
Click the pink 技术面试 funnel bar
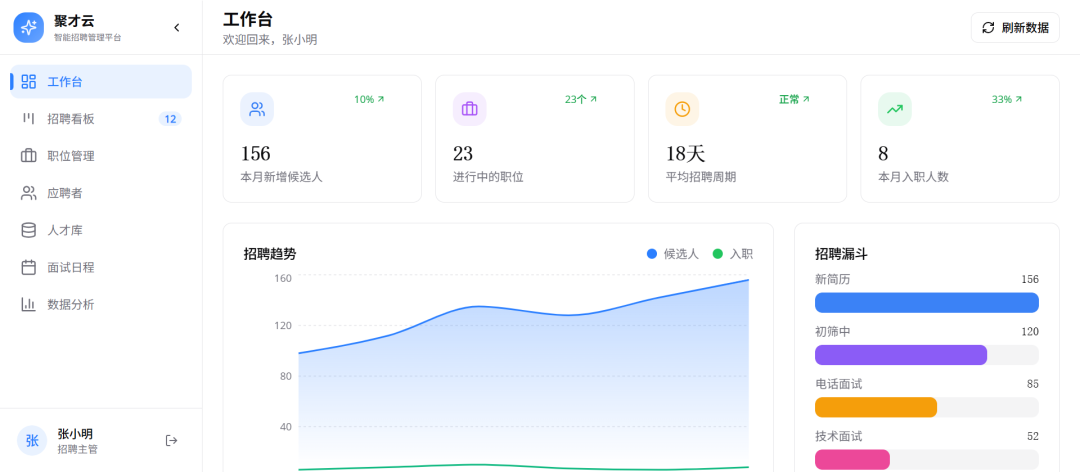pos(852,460)
